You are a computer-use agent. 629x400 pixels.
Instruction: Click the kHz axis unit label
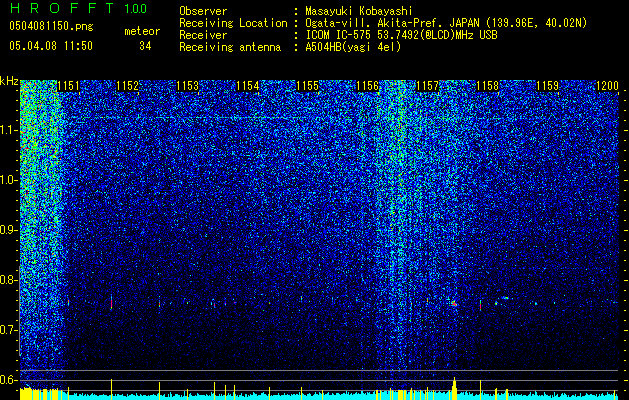tap(9, 81)
